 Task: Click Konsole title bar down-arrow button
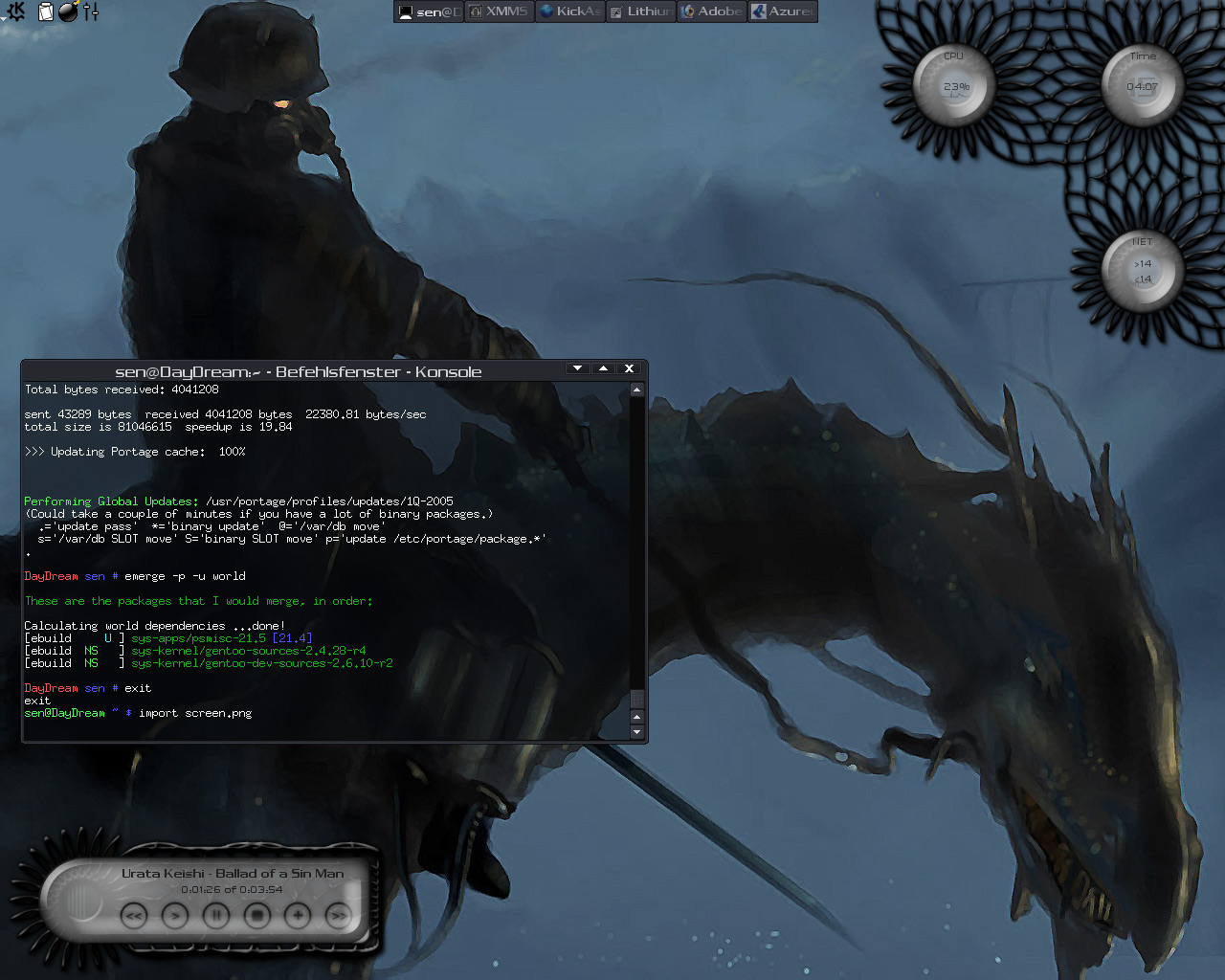577,368
